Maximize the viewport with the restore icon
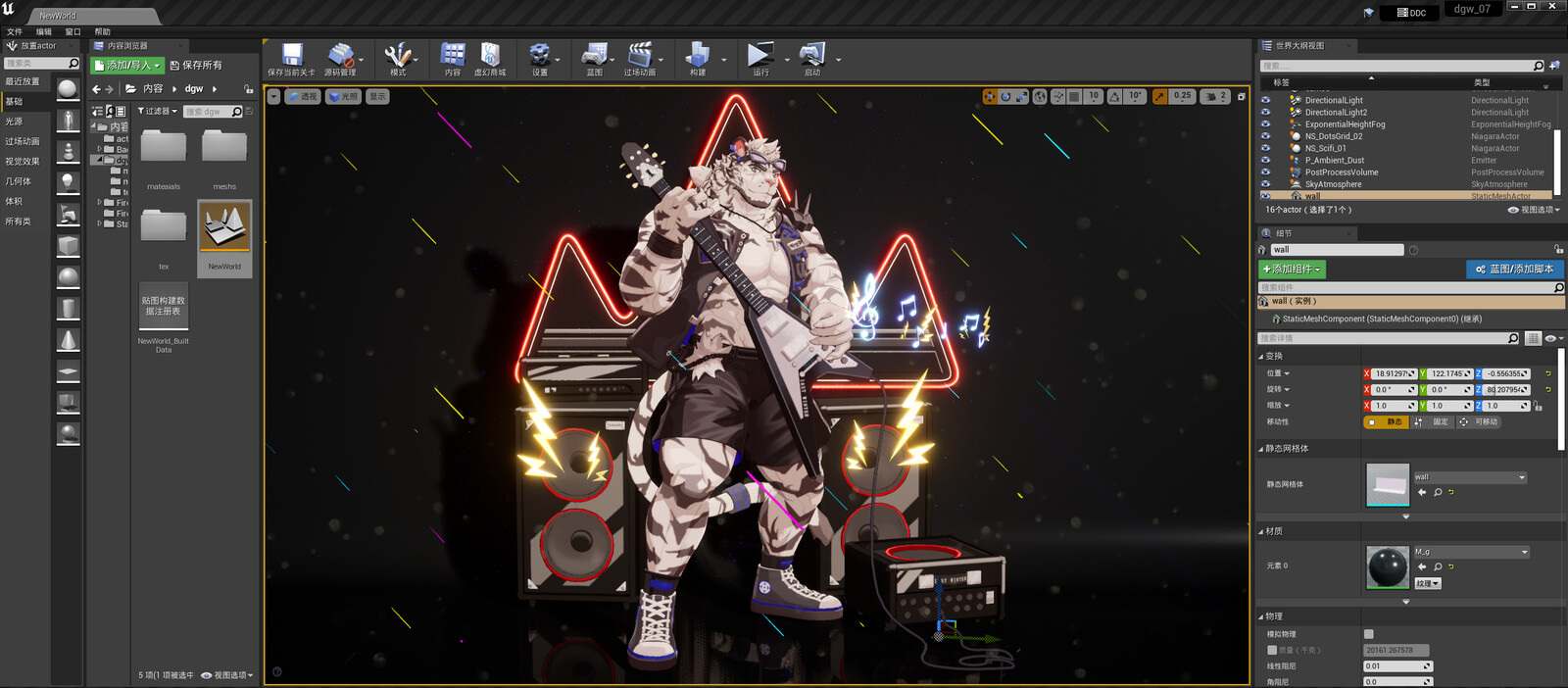 [1242, 96]
